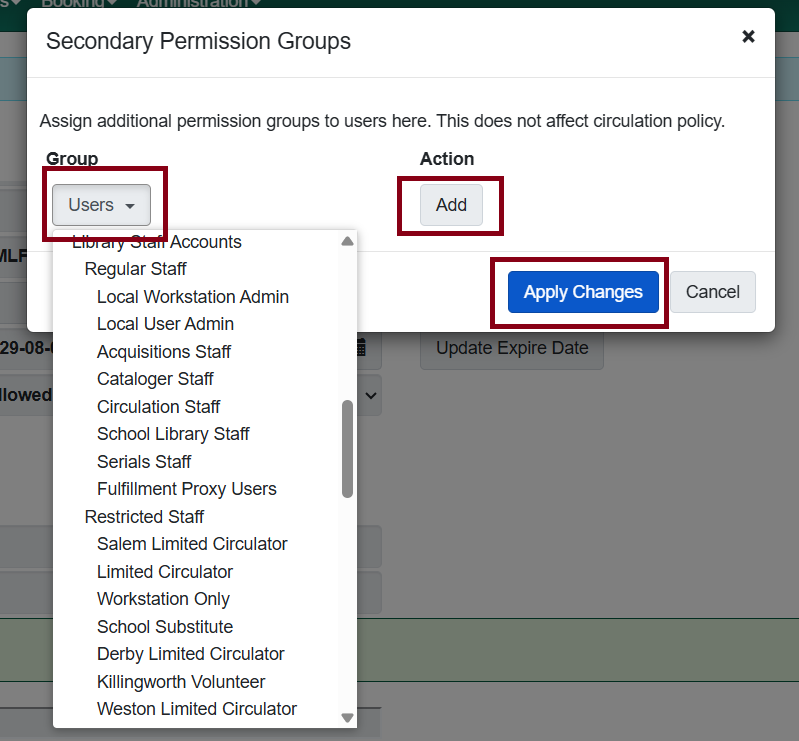Choose Cataloger Staff group
The image size is (799, 741).
(155, 379)
